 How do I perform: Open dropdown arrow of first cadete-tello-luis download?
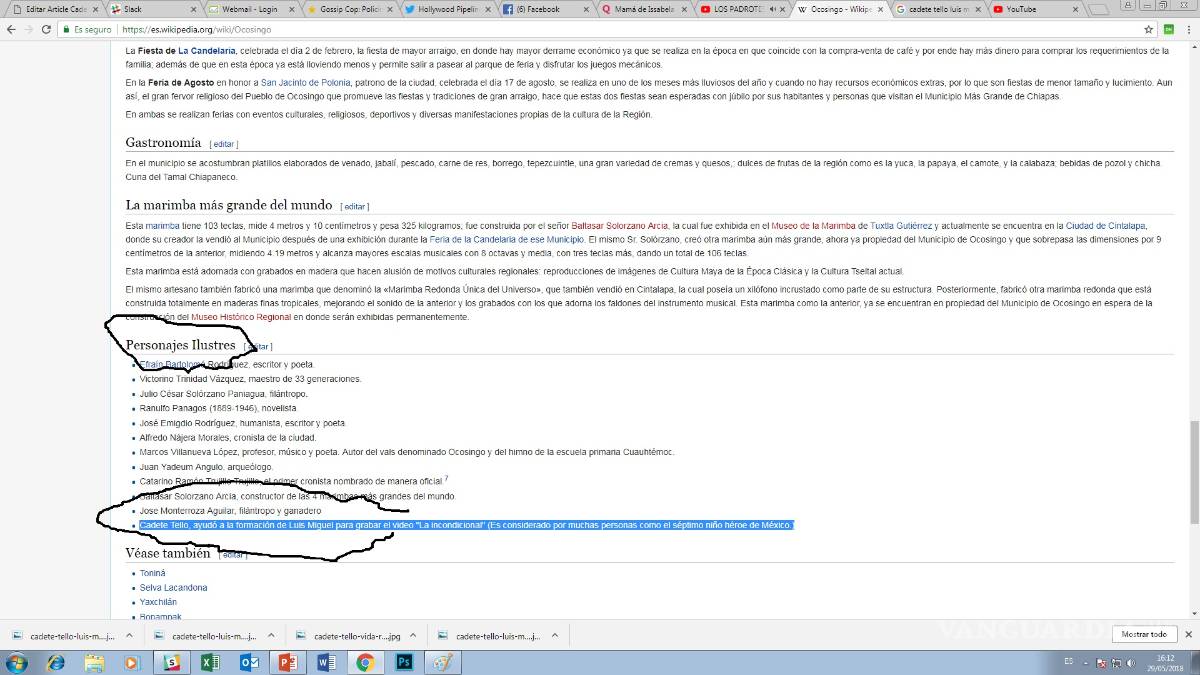click(128, 635)
